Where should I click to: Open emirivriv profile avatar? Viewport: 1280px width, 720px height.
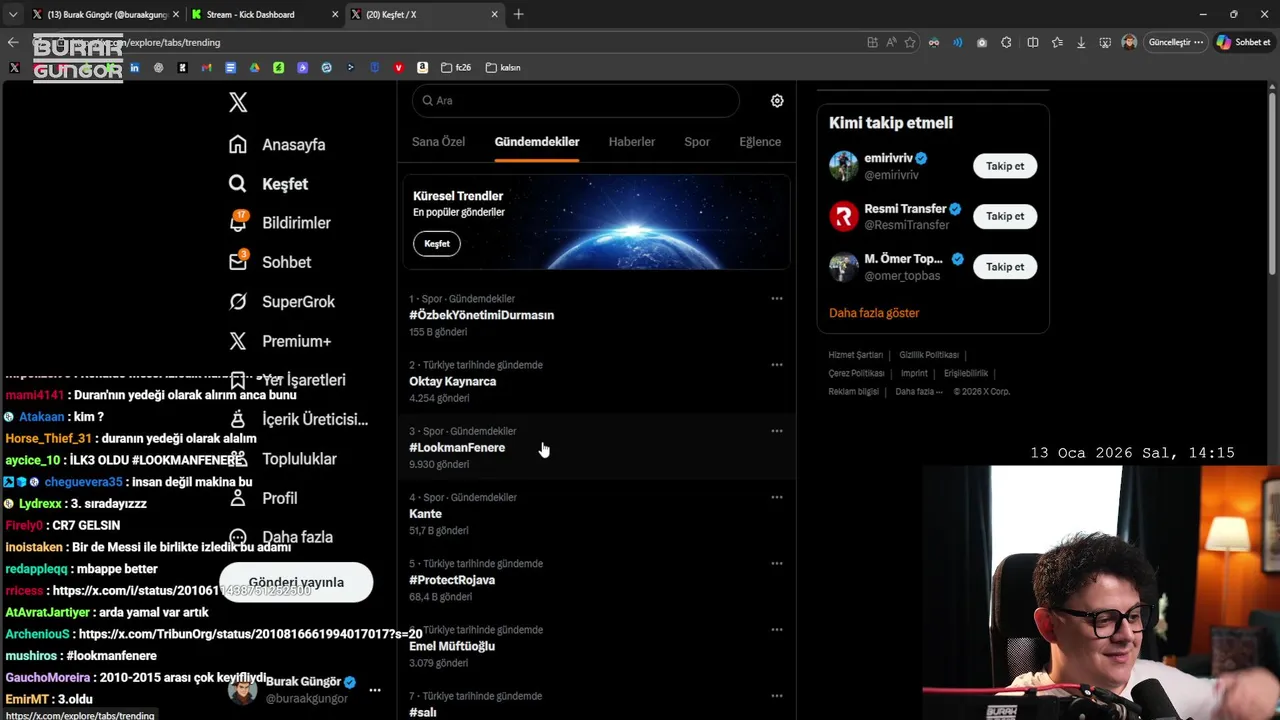(x=844, y=166)
